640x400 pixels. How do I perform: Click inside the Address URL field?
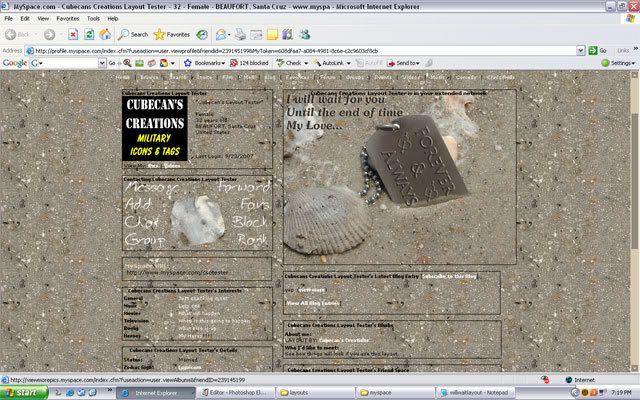(x=305, y=51)
